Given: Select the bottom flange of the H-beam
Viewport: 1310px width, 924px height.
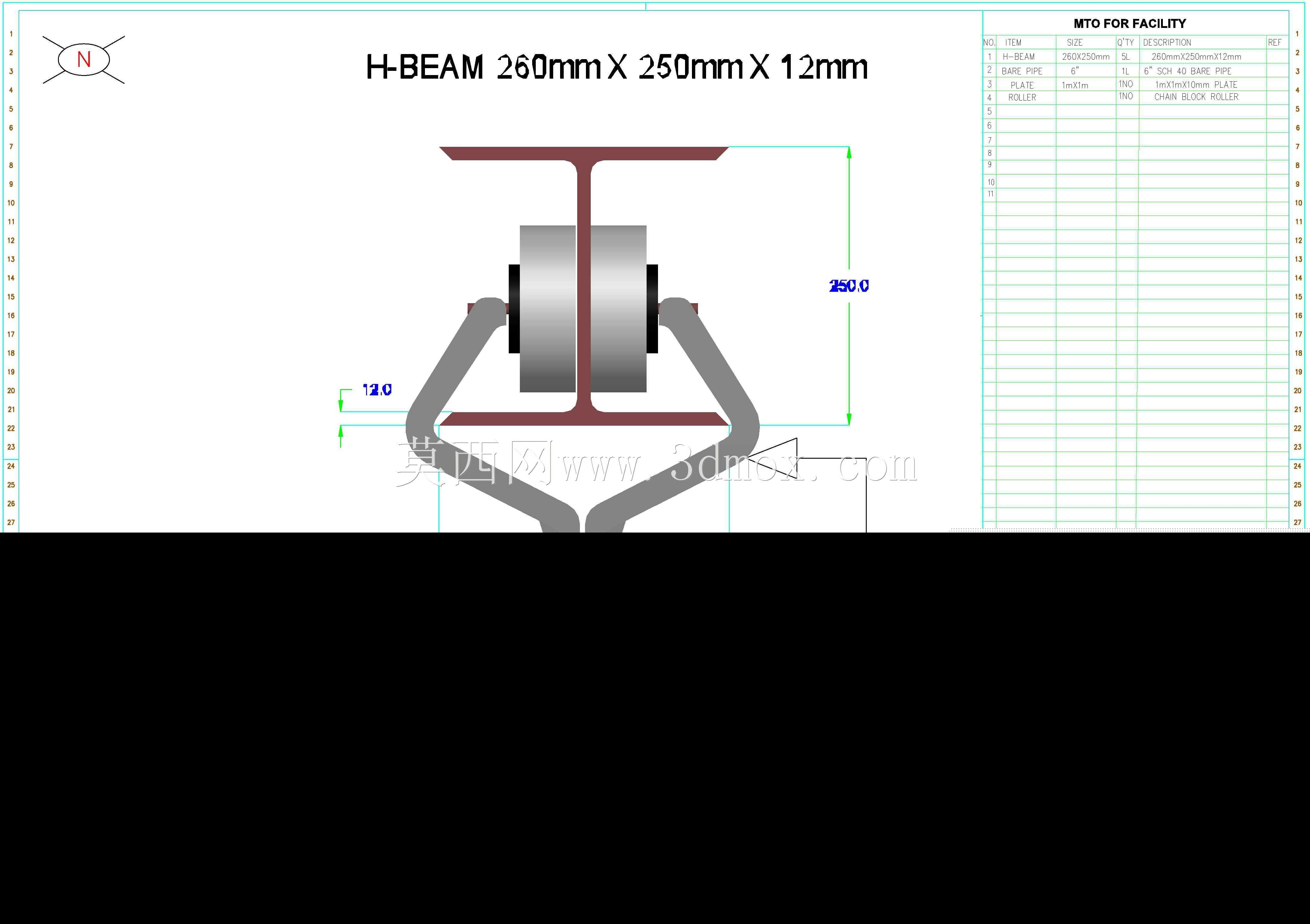Looking at the screenshot, I should point(584,419).
